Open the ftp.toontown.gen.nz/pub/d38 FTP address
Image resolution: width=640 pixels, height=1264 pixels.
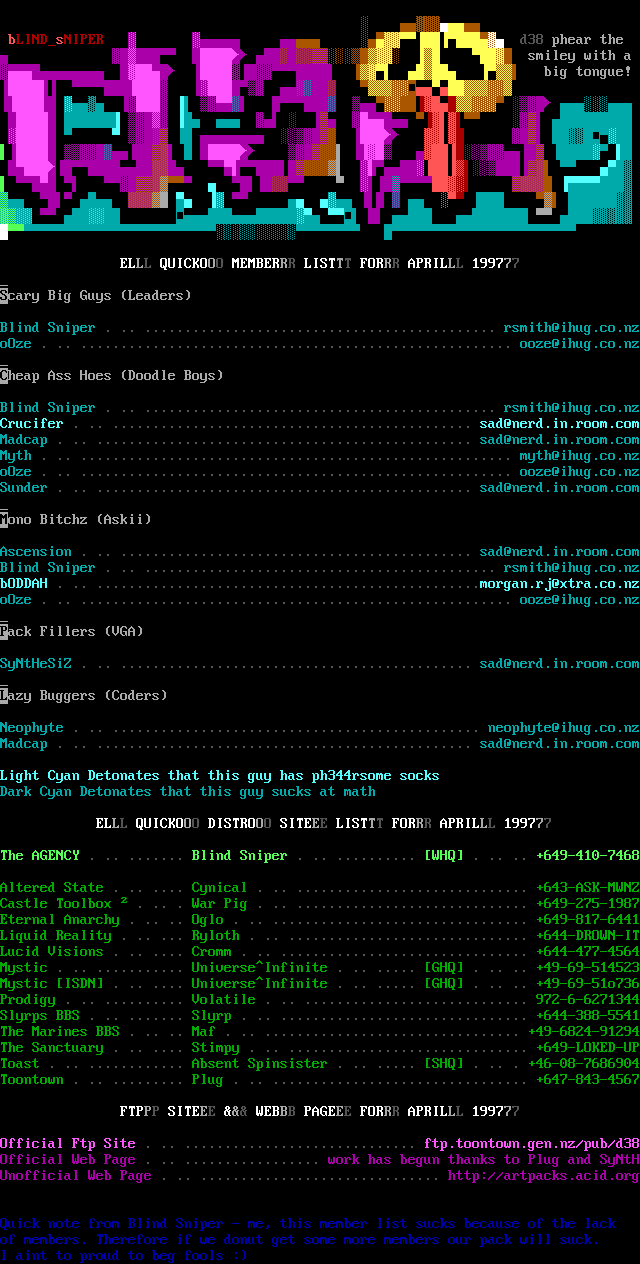[531, 1144]
